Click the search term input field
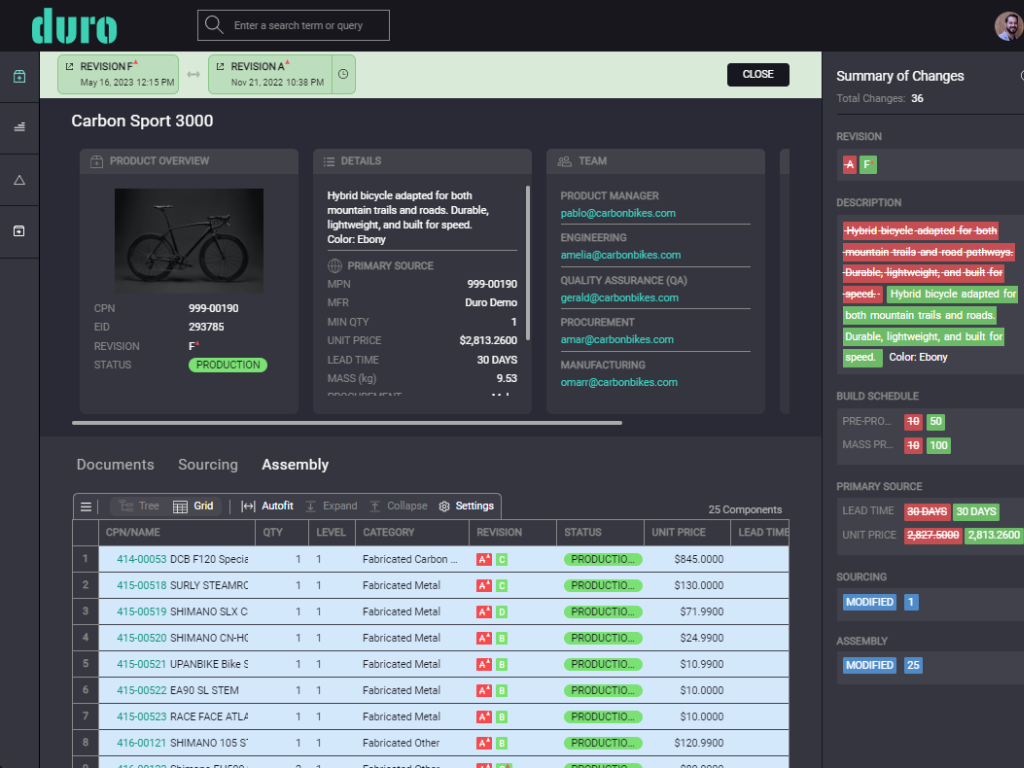This screenshot has height=768, width=1024. click(x=304, y=26)
